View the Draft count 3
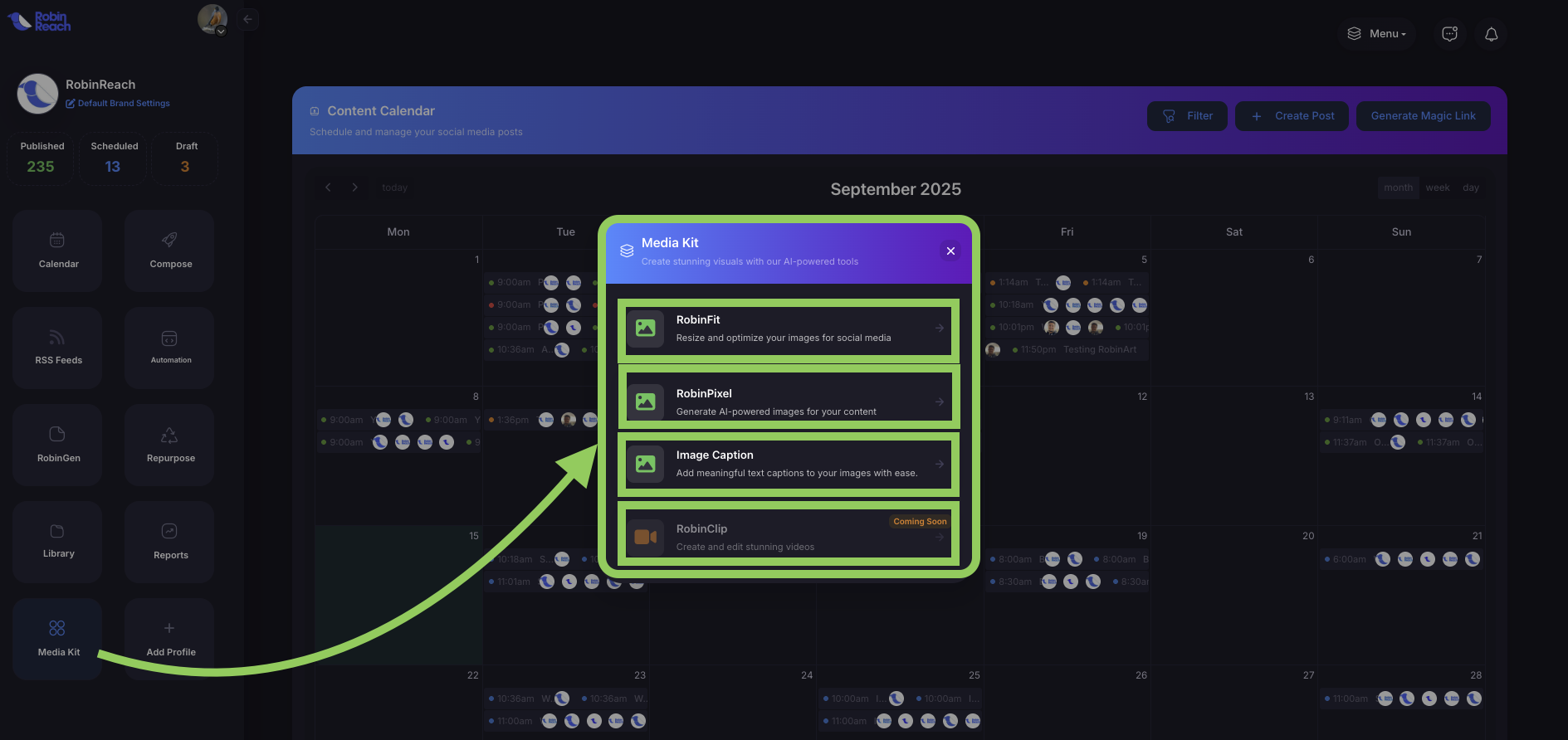 pyautogui.click(x=185, y=167)
